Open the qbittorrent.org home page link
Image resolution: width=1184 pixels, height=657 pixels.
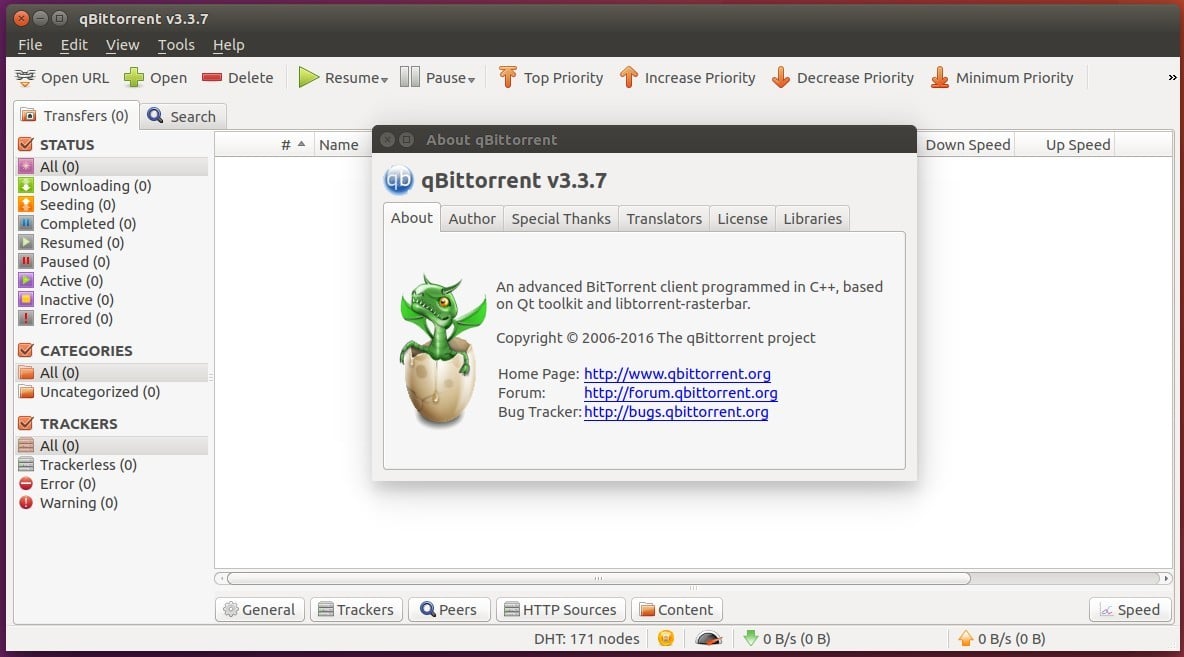pos(677,374)
